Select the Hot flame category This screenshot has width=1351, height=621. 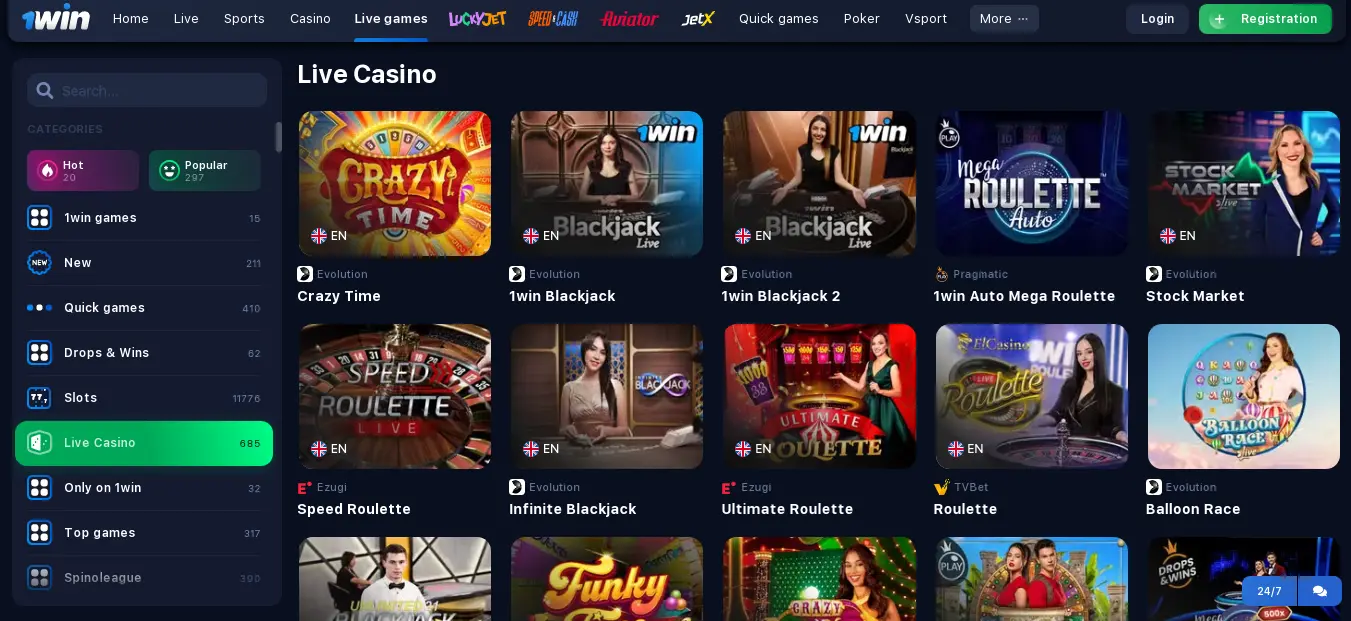(x=83, y=170)
